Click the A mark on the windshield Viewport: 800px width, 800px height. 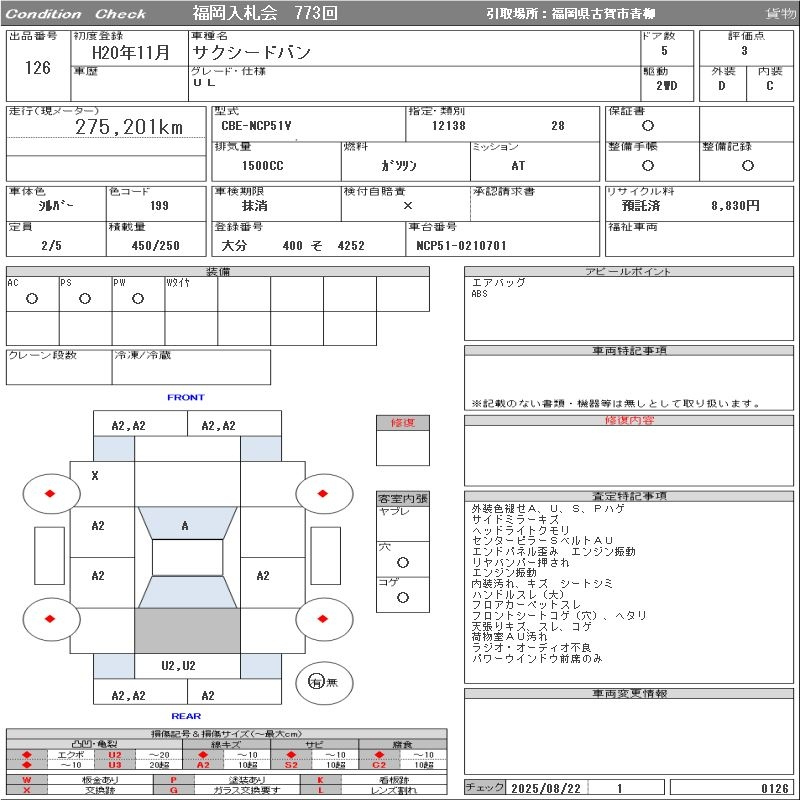[185, 526]
